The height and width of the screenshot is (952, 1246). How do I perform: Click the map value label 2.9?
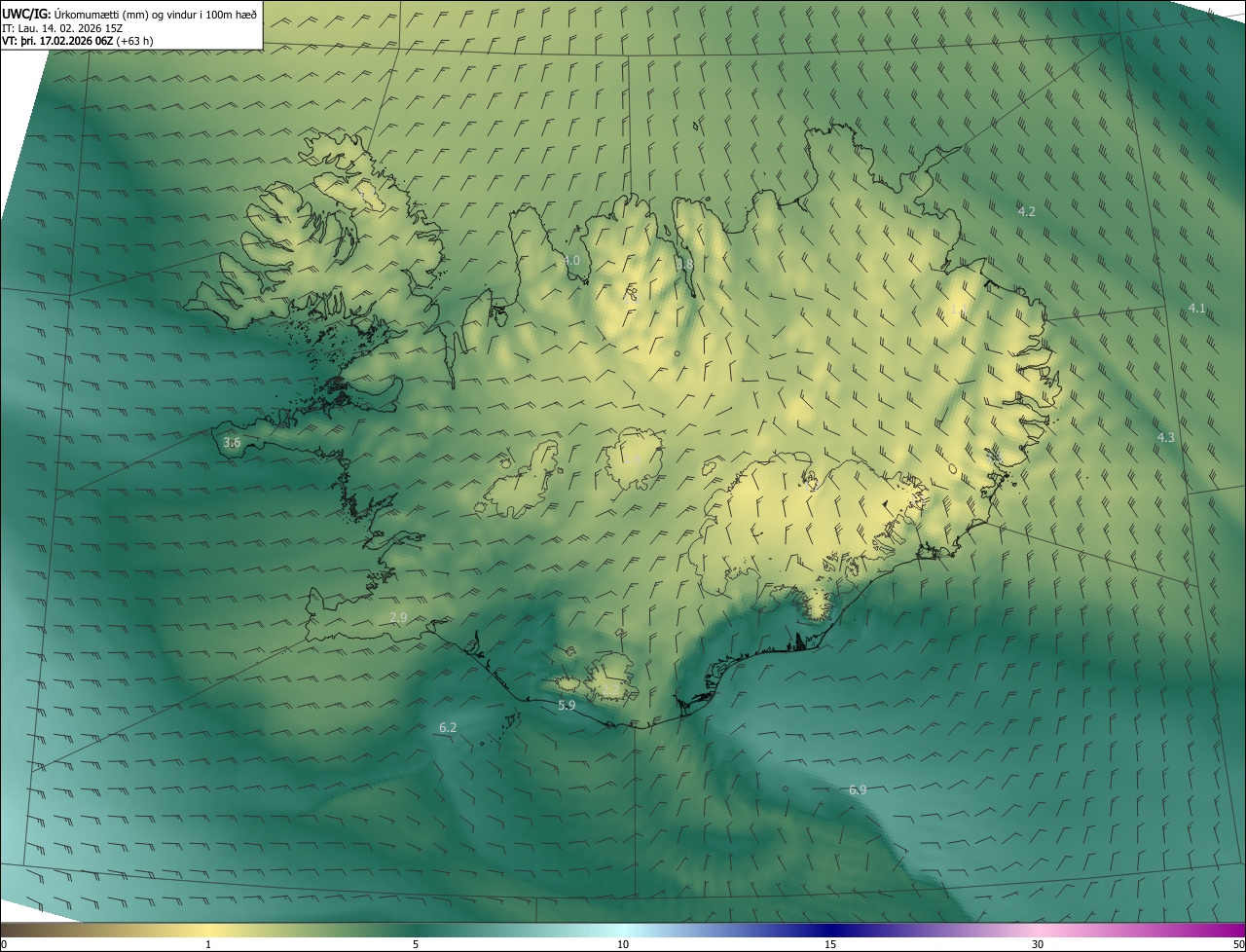(397, 617)
